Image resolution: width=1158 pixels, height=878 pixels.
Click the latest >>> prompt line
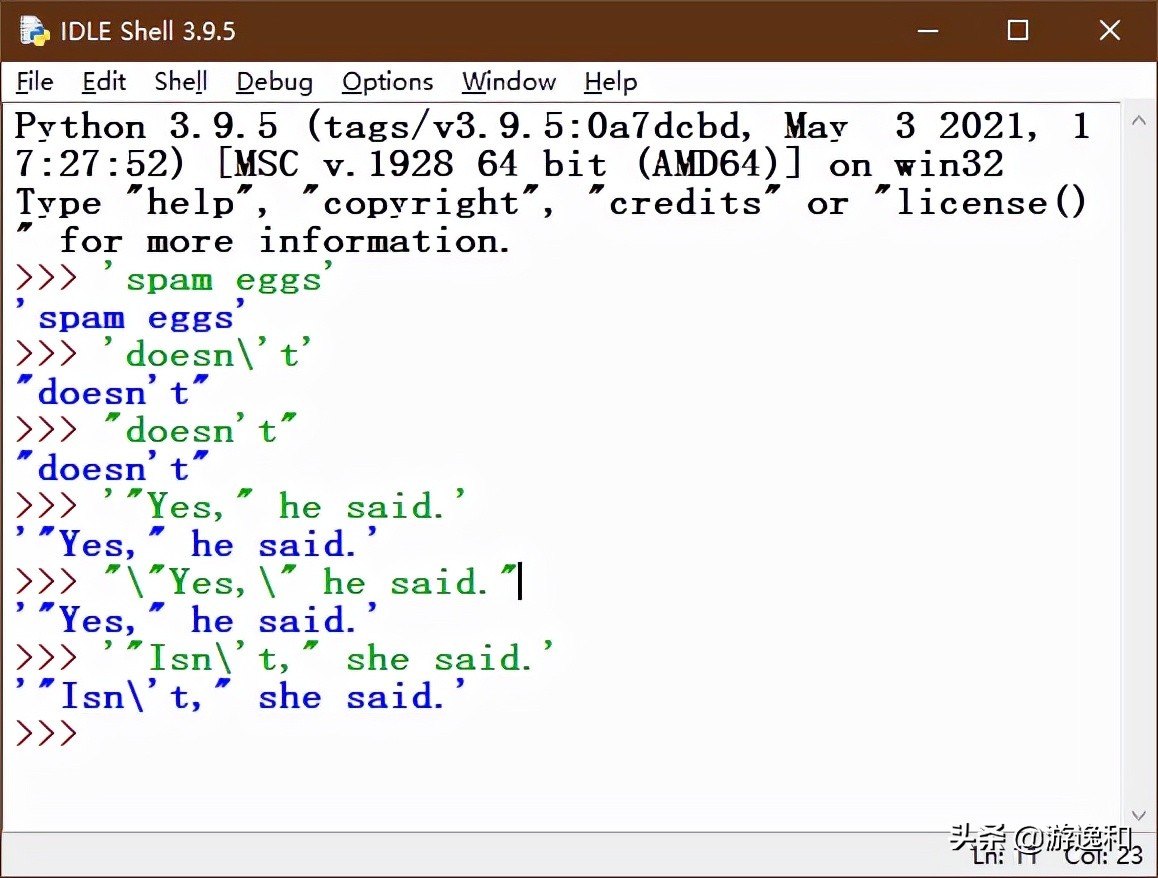coord(45,733)
